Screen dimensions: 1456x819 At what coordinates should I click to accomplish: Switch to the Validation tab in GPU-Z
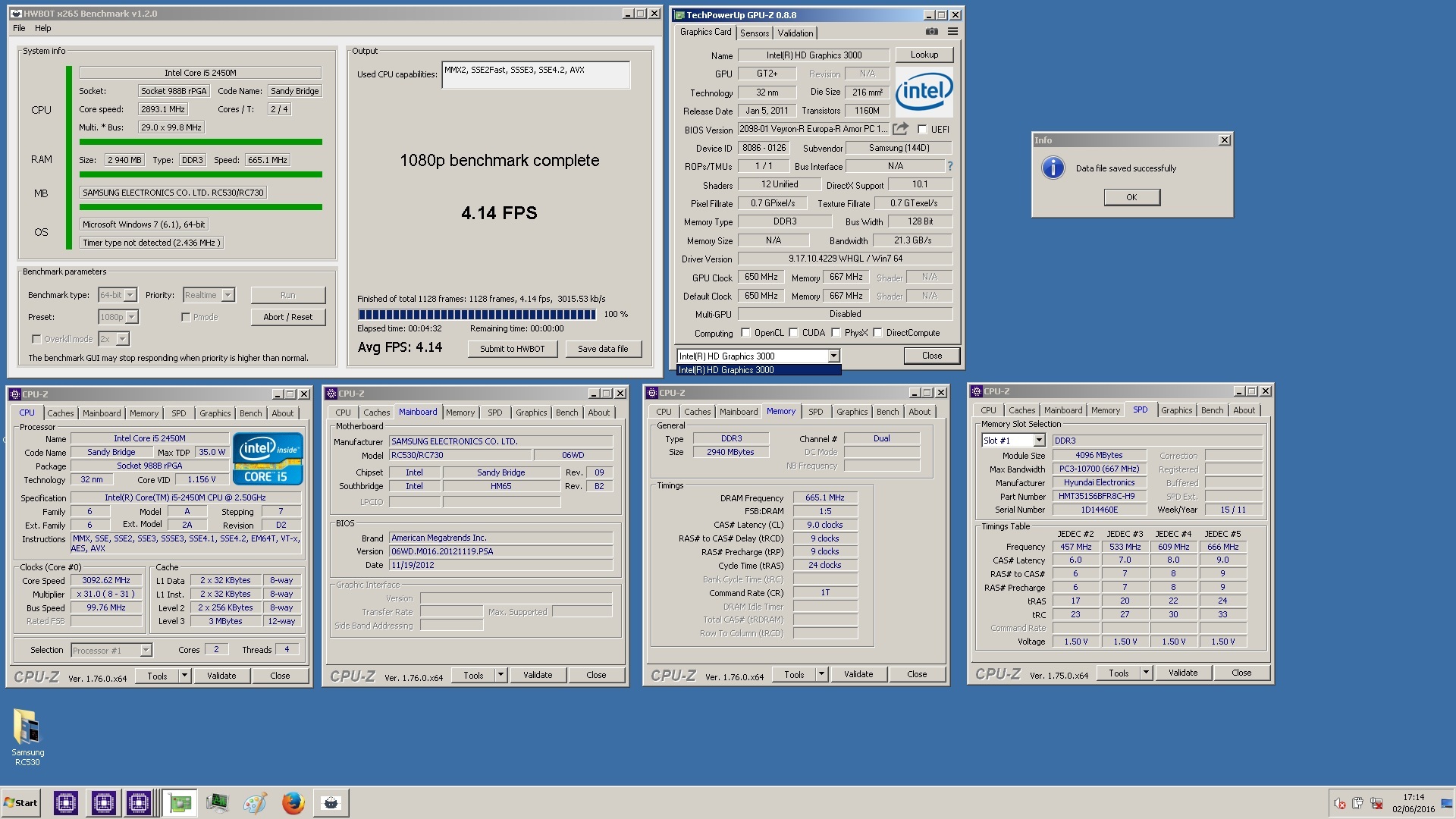795,33
